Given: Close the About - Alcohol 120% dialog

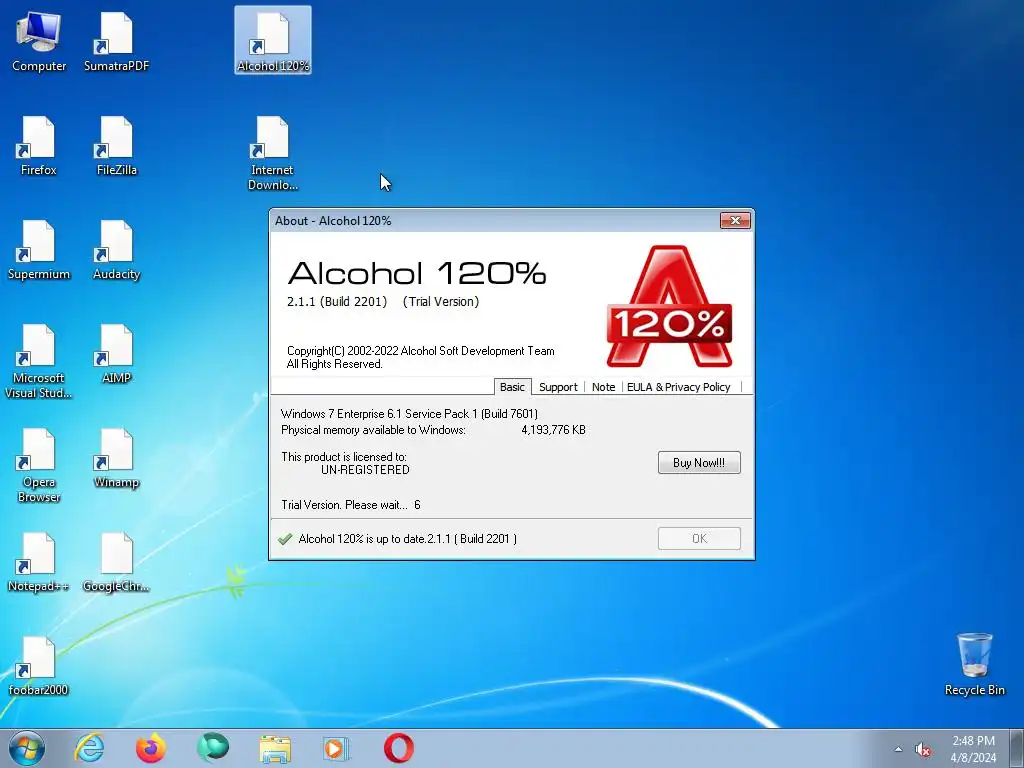Looking at the screenshot, I should click(x=735, y=221).
